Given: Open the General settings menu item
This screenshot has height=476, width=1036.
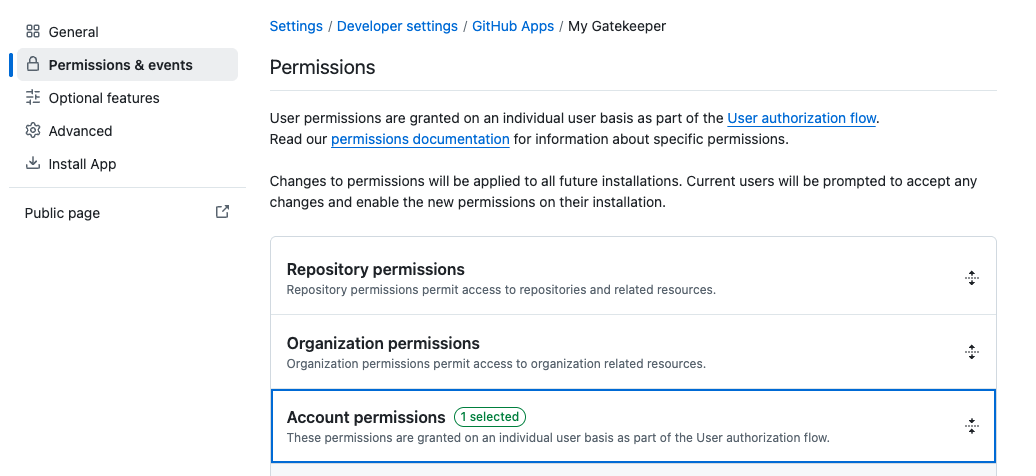Looking at the screenshot, I should 73,32.
